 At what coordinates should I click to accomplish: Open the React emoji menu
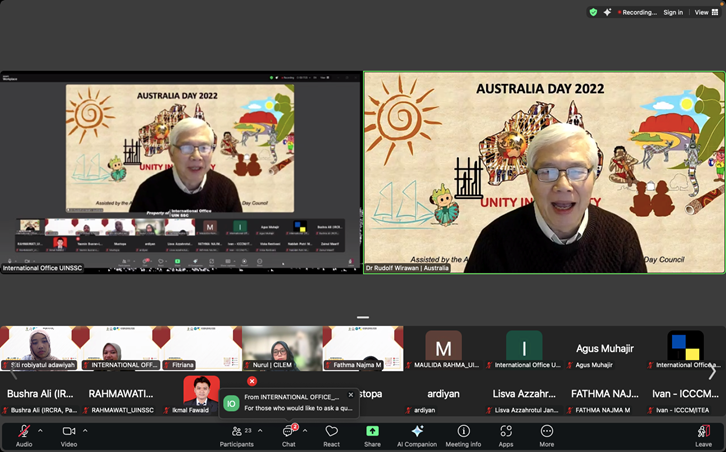(x=332, y=436)
